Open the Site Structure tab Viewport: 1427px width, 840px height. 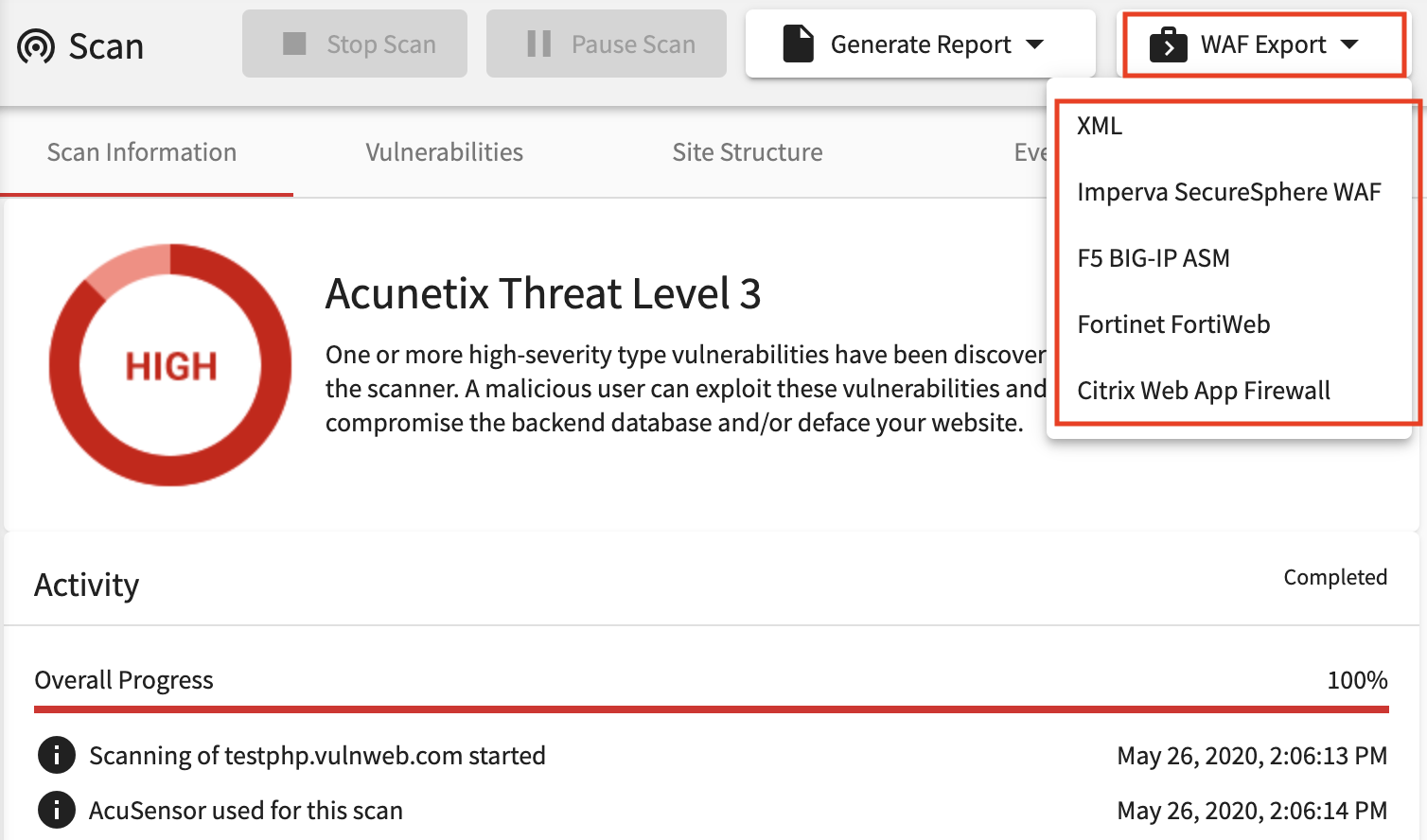point(748,152)
